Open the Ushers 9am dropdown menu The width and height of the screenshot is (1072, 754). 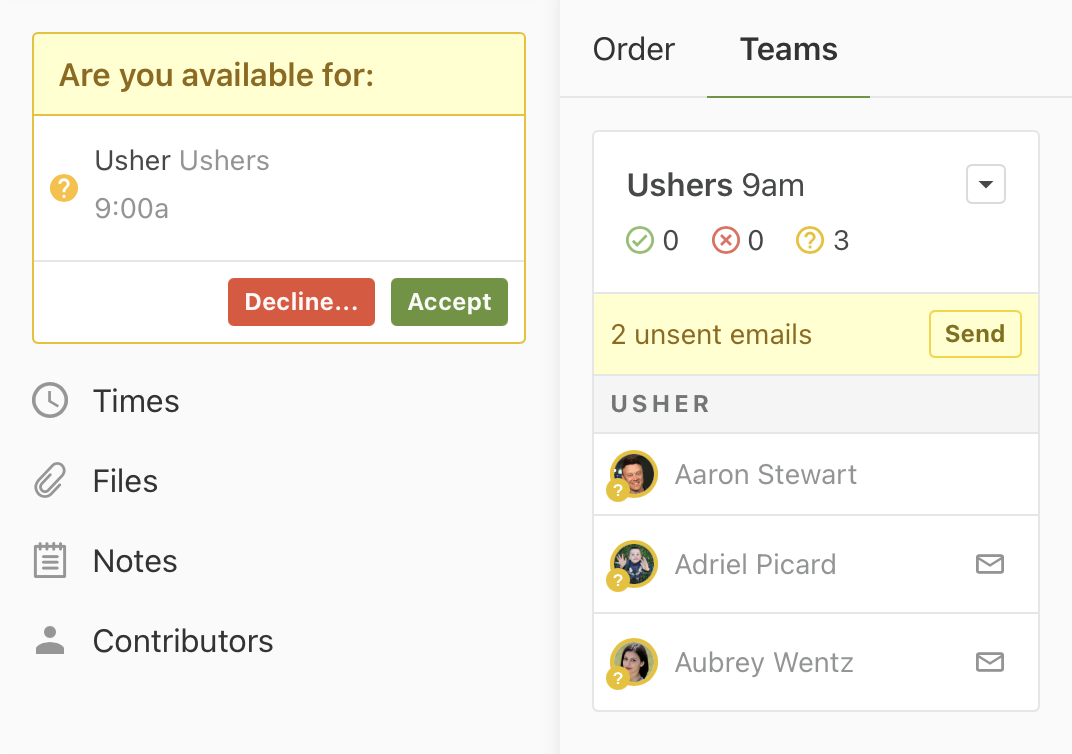[985, 185]
